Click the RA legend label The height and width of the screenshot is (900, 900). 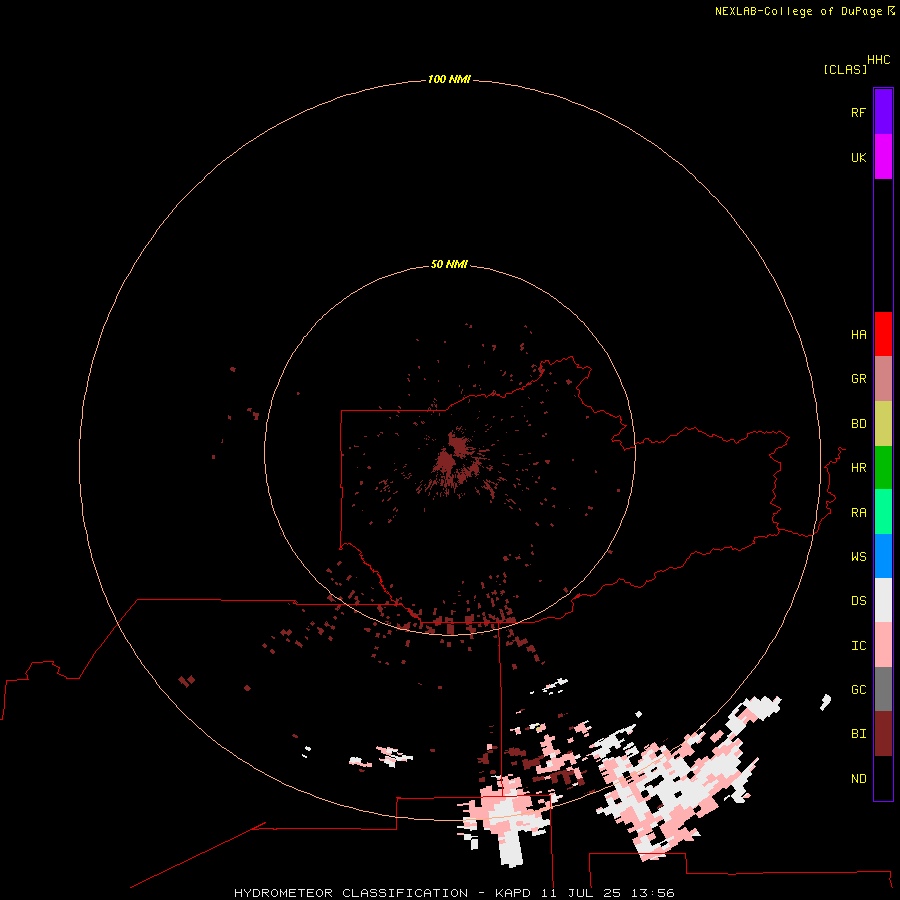(x=859, y=513)
